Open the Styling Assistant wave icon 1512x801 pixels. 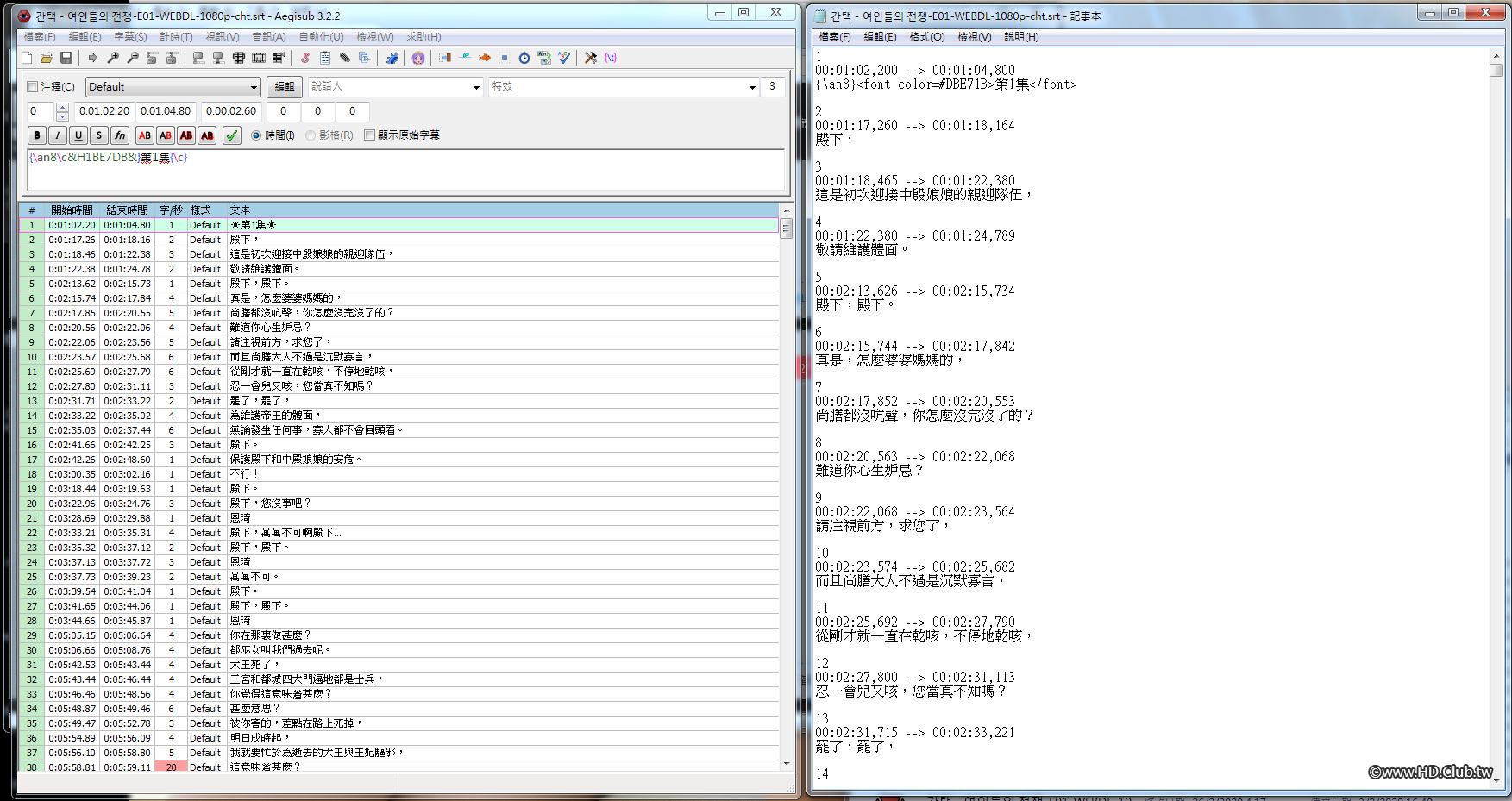465,58
